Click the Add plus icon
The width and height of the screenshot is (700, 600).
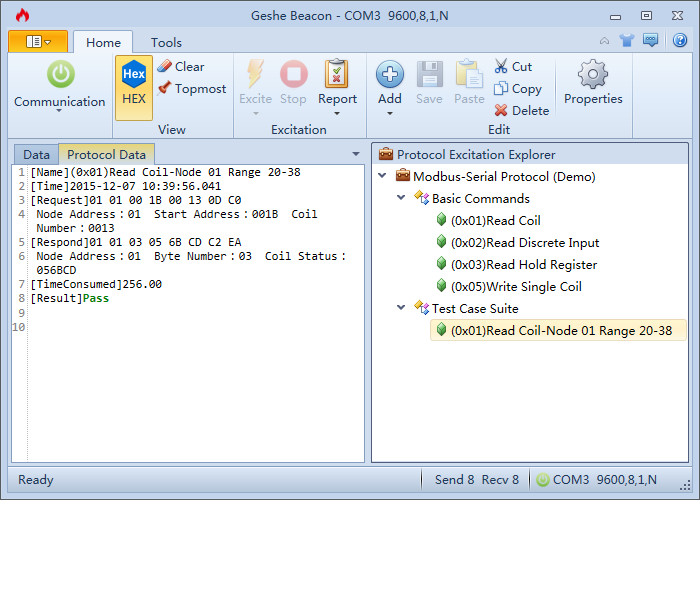390,74
